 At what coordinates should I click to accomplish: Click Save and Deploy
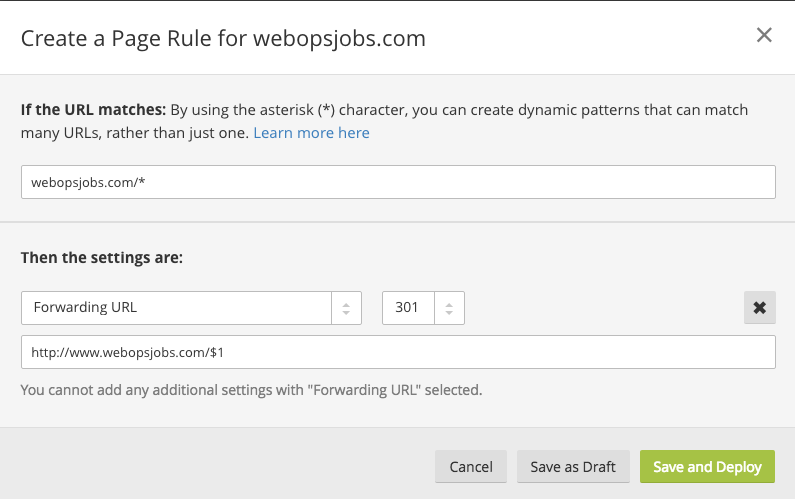tap(707, 466)
